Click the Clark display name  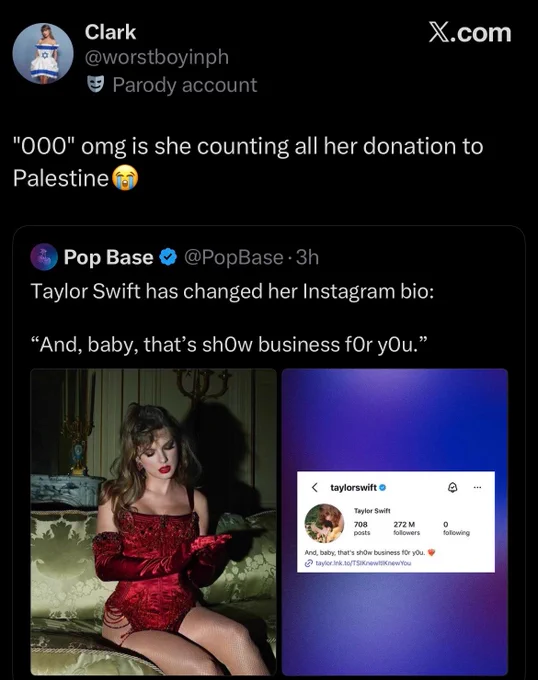111,32
